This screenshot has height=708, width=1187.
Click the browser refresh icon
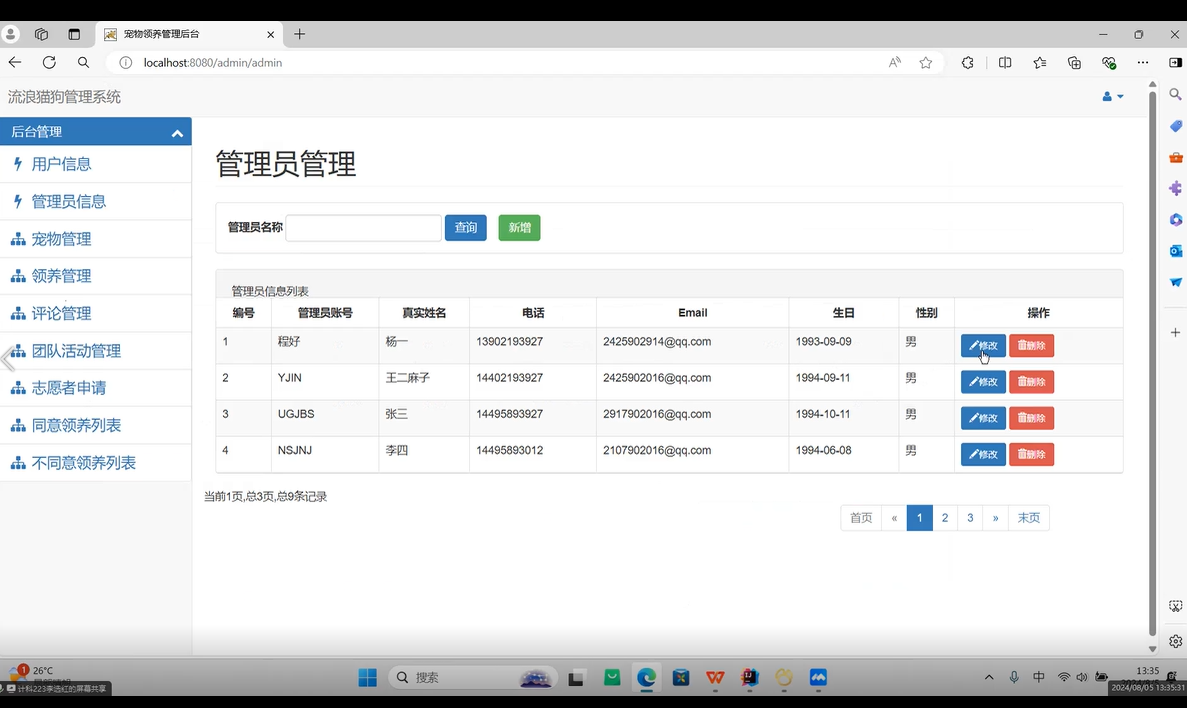point(49,62)
